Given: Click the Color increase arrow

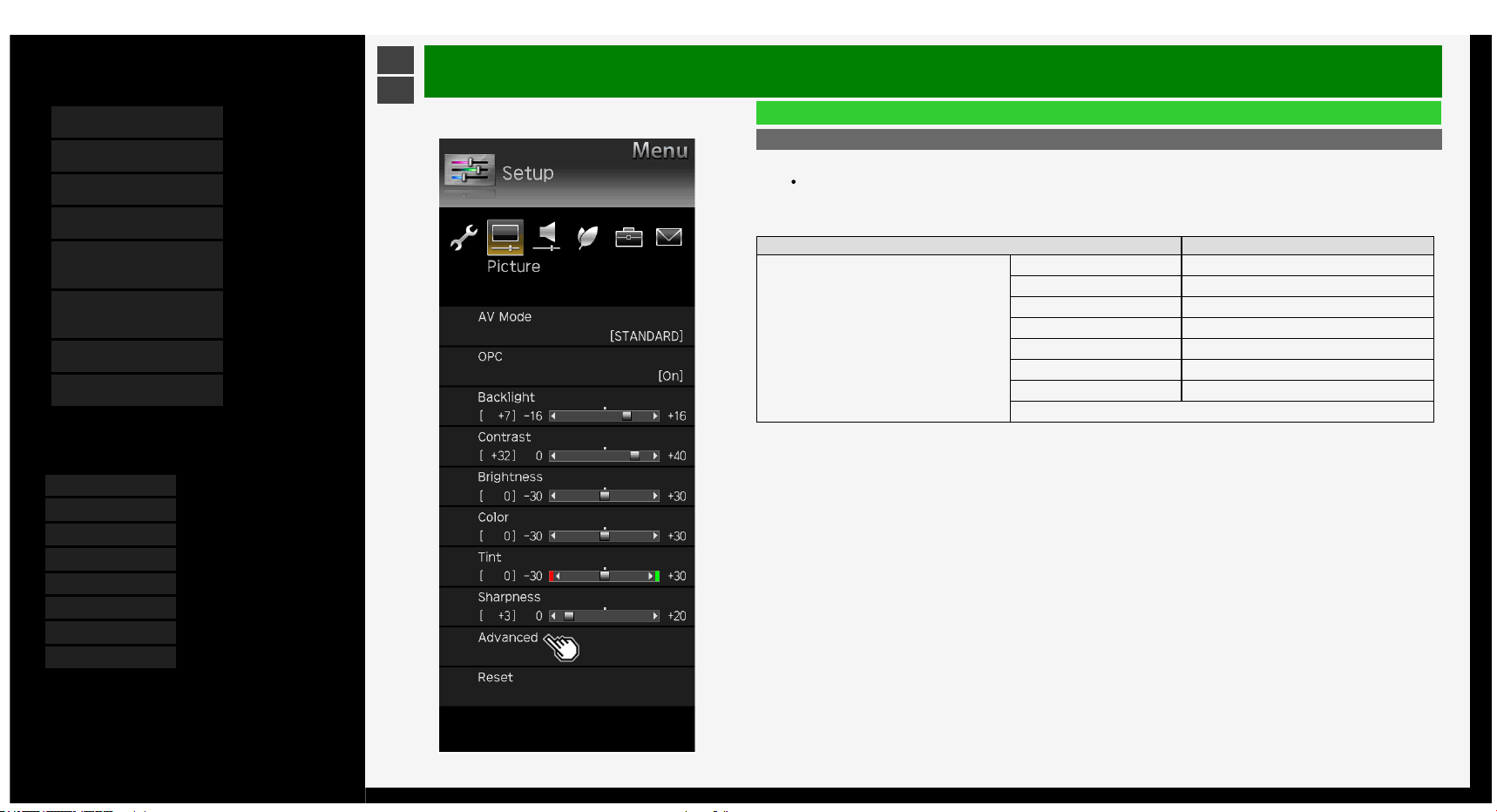Looking at the screenshot, I should point(655,537).
